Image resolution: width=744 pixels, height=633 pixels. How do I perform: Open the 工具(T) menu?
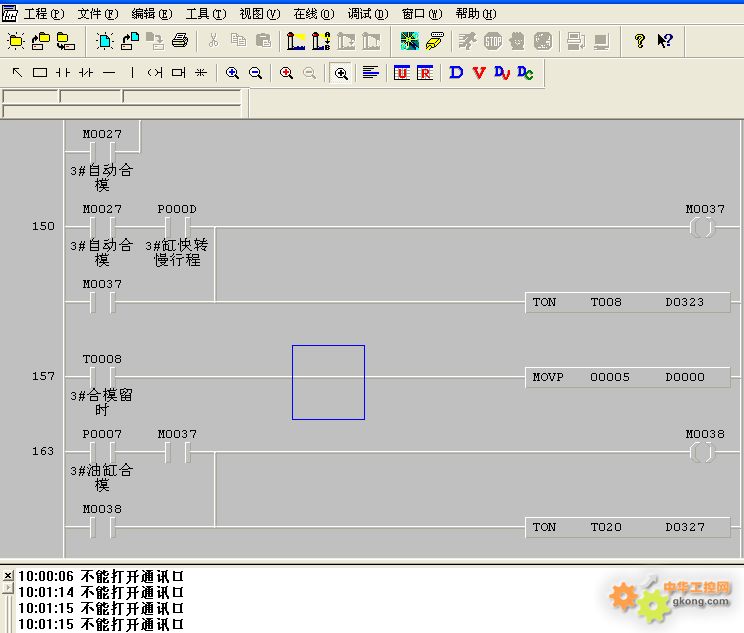coord(206,14)
